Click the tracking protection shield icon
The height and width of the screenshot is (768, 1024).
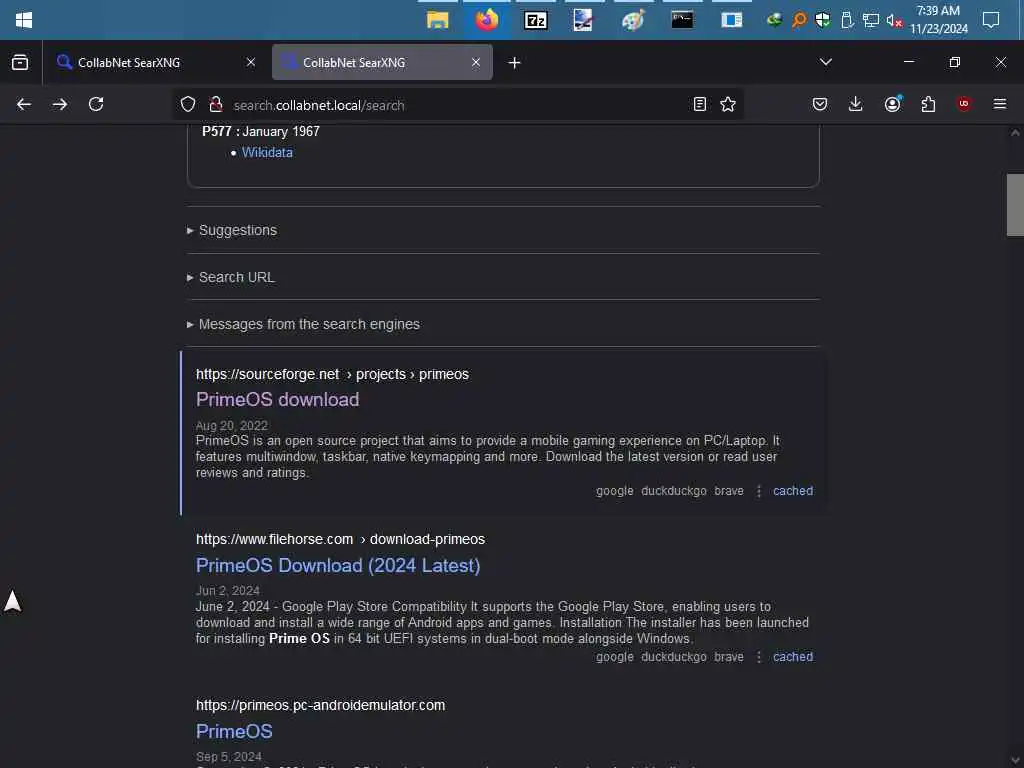click(188, 104)
